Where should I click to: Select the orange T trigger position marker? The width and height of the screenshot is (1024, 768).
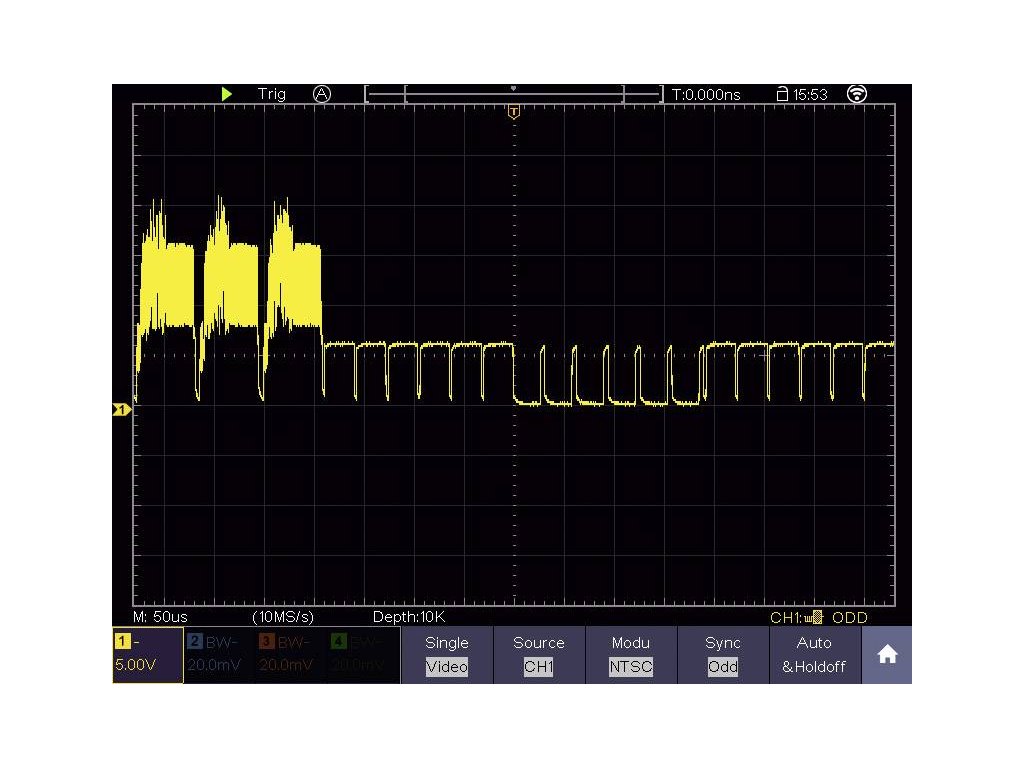click(x=514, y=112)
